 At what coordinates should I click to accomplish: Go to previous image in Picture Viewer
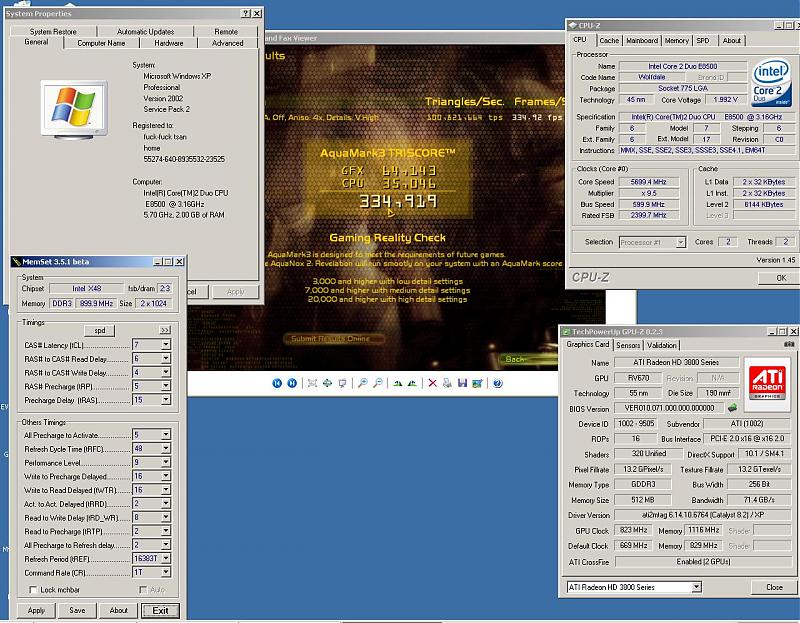point(277,383)
